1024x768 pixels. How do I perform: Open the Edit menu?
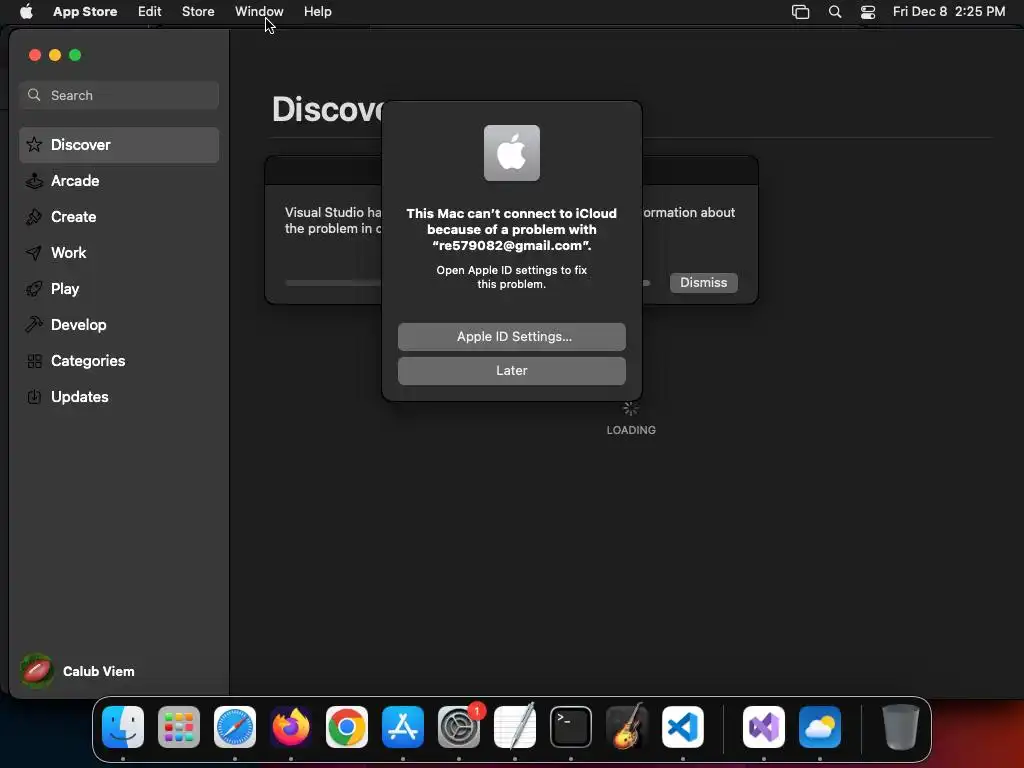tap(150, 12)
